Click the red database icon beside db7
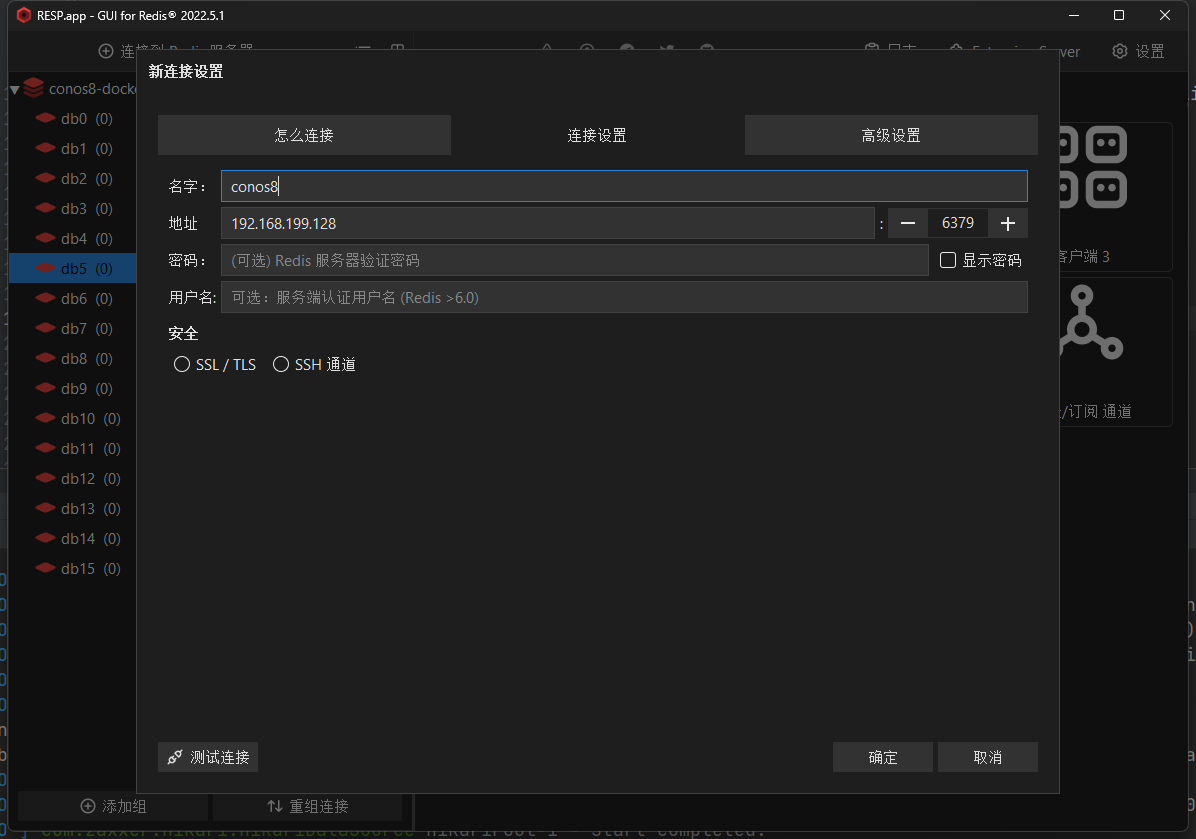This screenshot has width=1196, height=839. click(46, 328)
